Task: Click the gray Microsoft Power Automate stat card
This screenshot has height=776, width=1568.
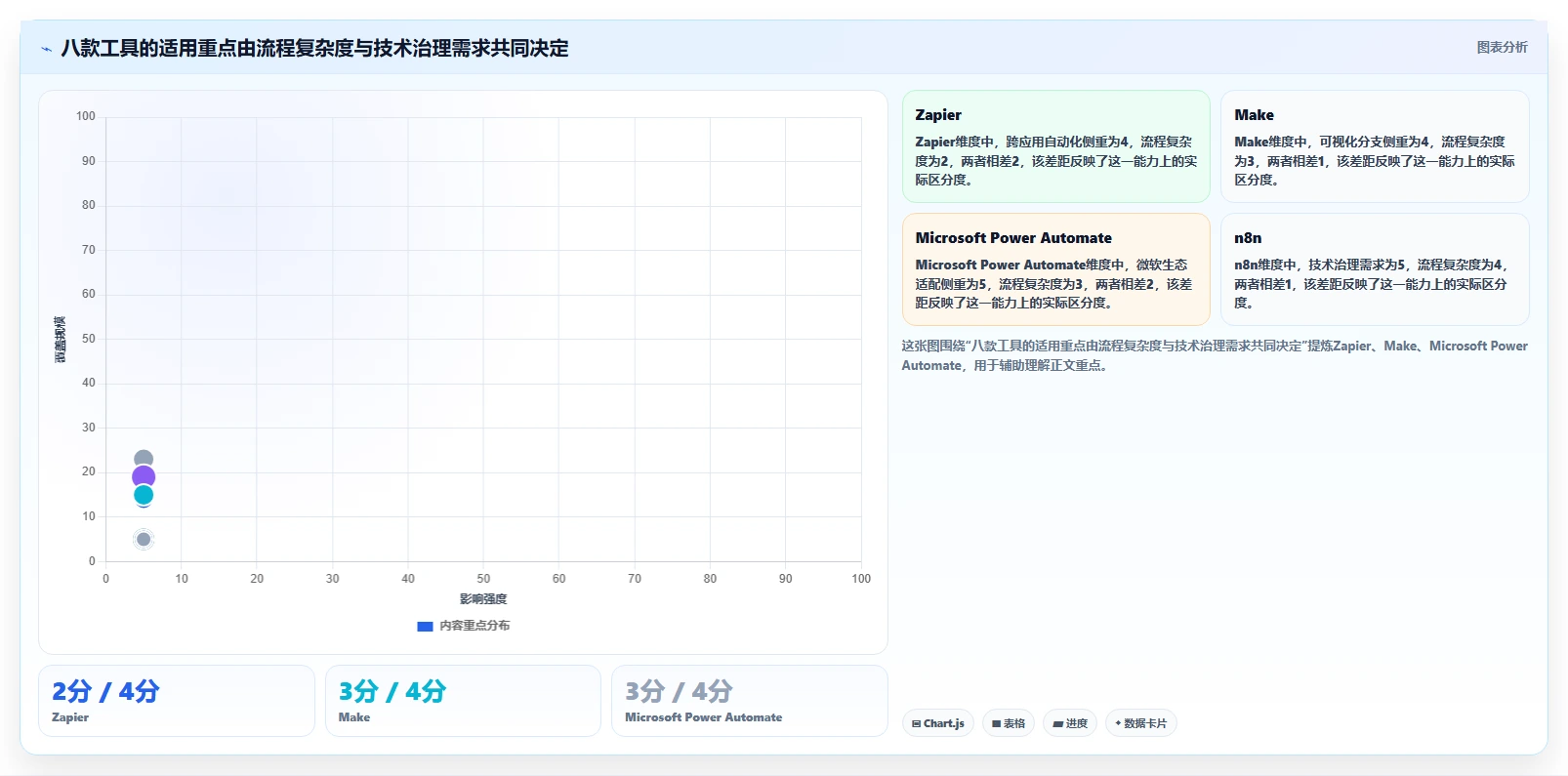Action: (750, 701)
